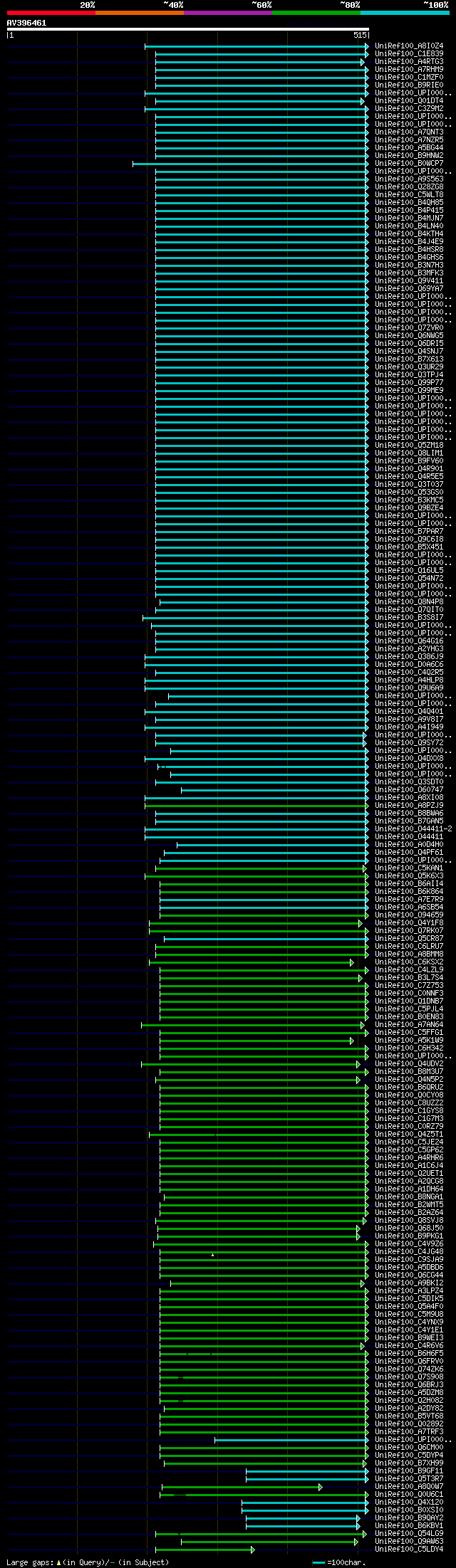Click the red 20% identity legend bar
The image size is (456, 1568).
tap(51, 13)
